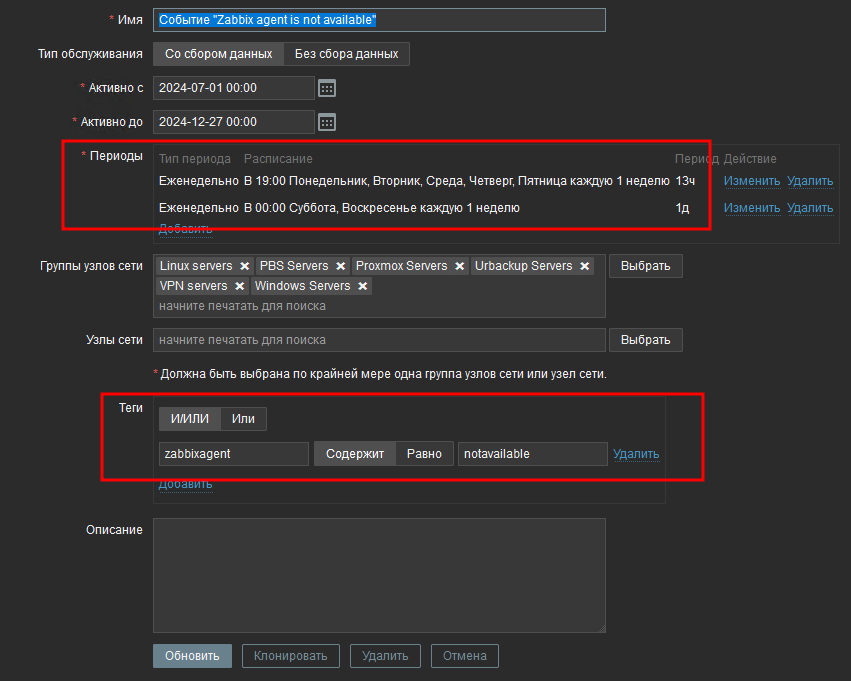Screen dimensions: 851x681
Task: Add a new tag via Добавить
Action: tap(185, 483)
